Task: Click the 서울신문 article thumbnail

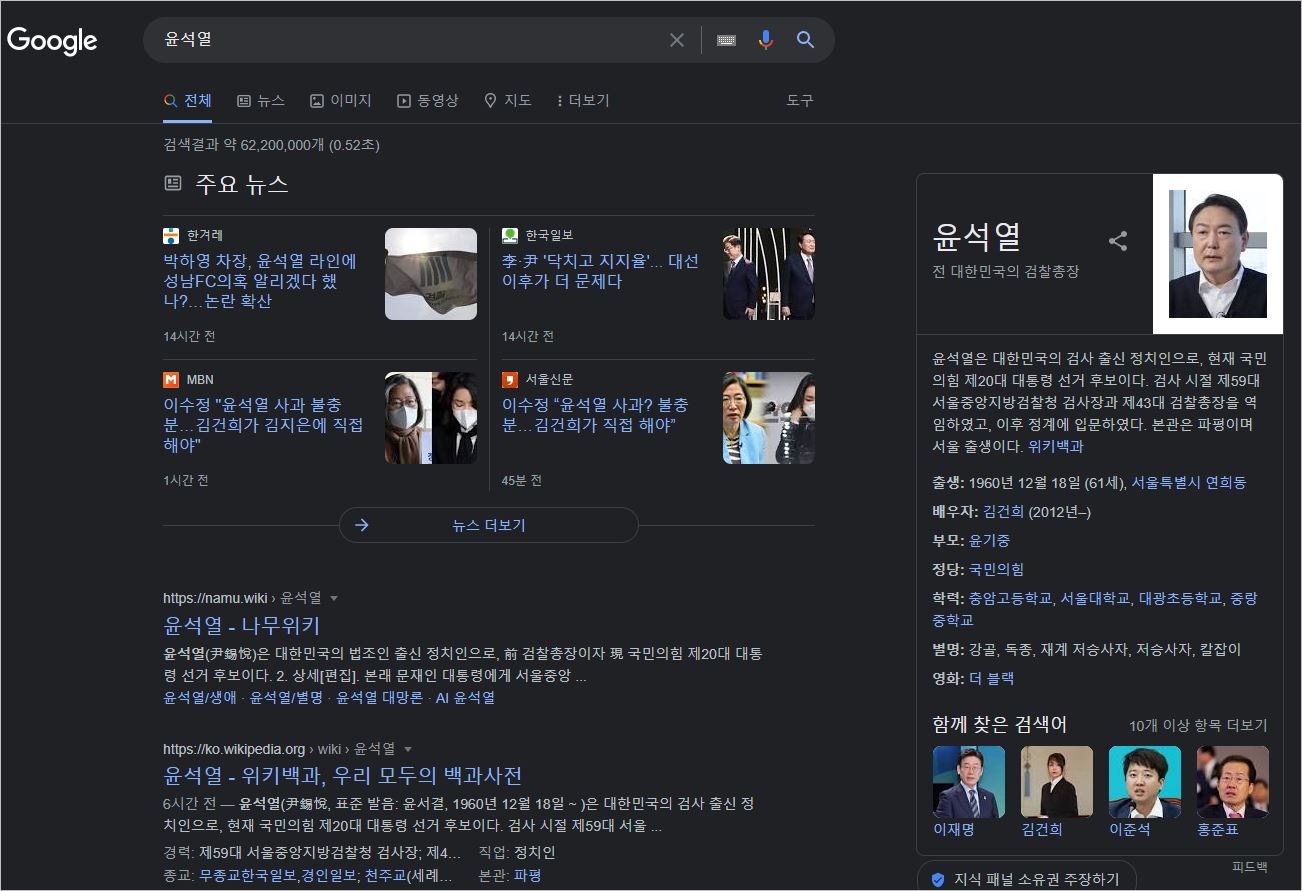Action: (x=769, y=418)
